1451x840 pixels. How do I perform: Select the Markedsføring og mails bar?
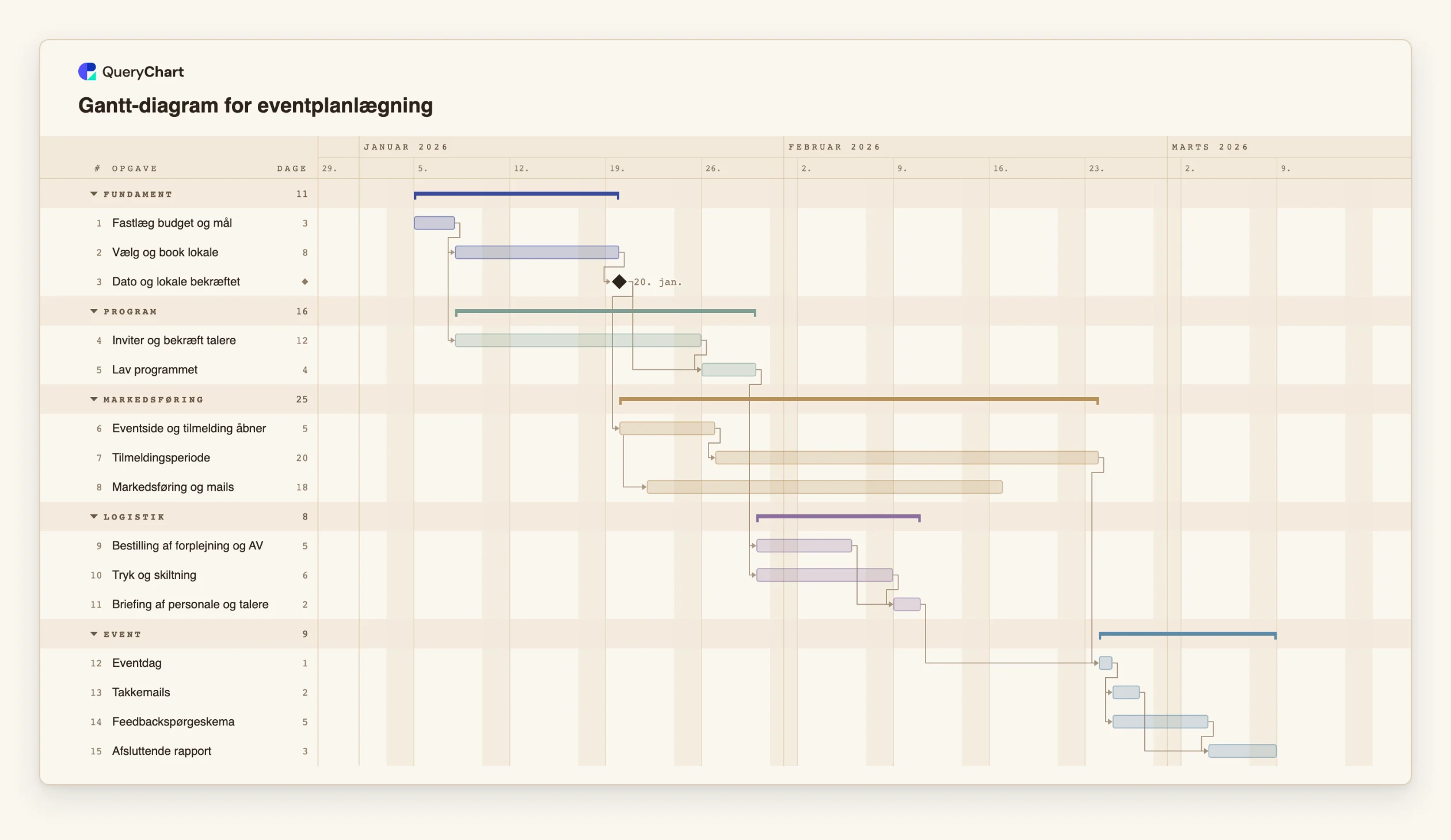coord(825,487)
